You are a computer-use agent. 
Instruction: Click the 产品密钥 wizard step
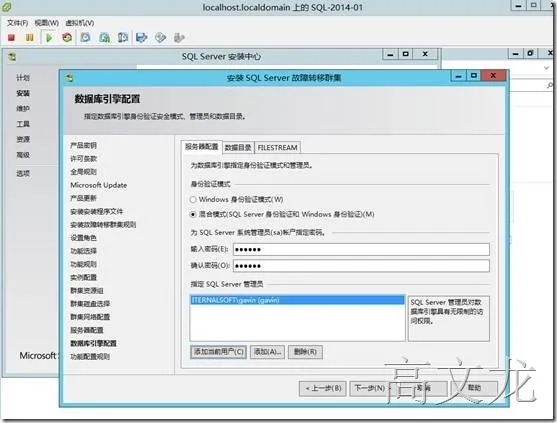[x=83, y=145]
